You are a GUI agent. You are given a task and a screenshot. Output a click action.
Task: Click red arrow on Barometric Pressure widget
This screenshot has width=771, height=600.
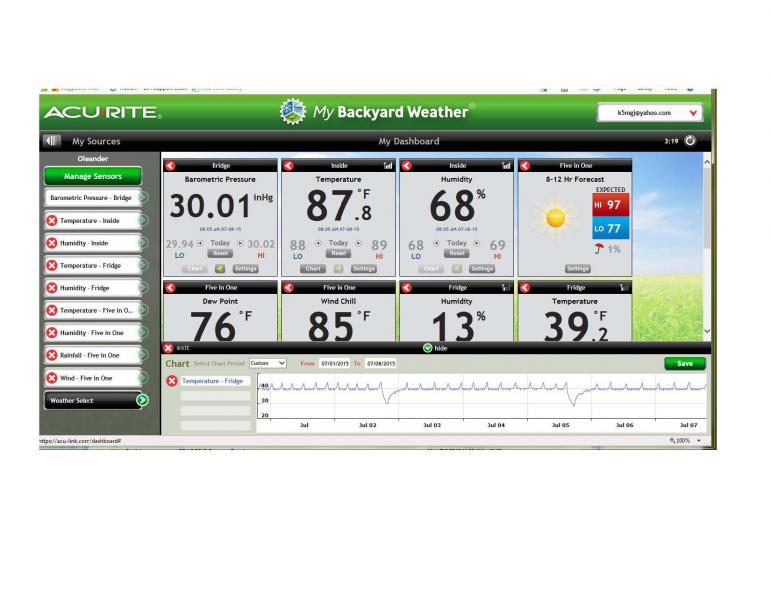tap(170, 165)
